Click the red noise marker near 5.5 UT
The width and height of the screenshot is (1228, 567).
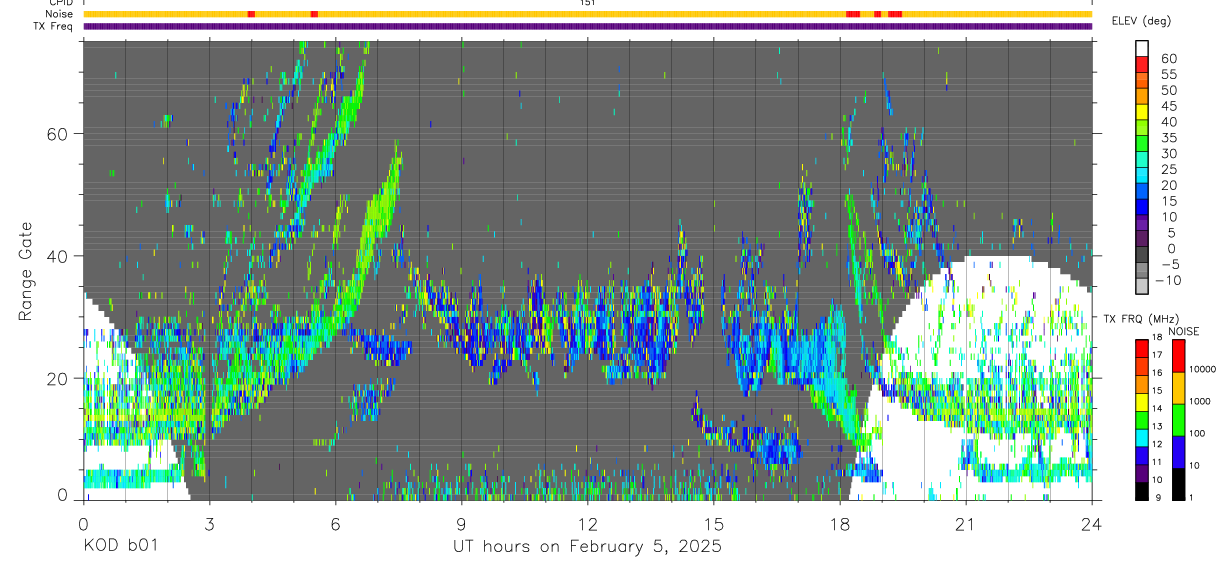coord(314,14)
